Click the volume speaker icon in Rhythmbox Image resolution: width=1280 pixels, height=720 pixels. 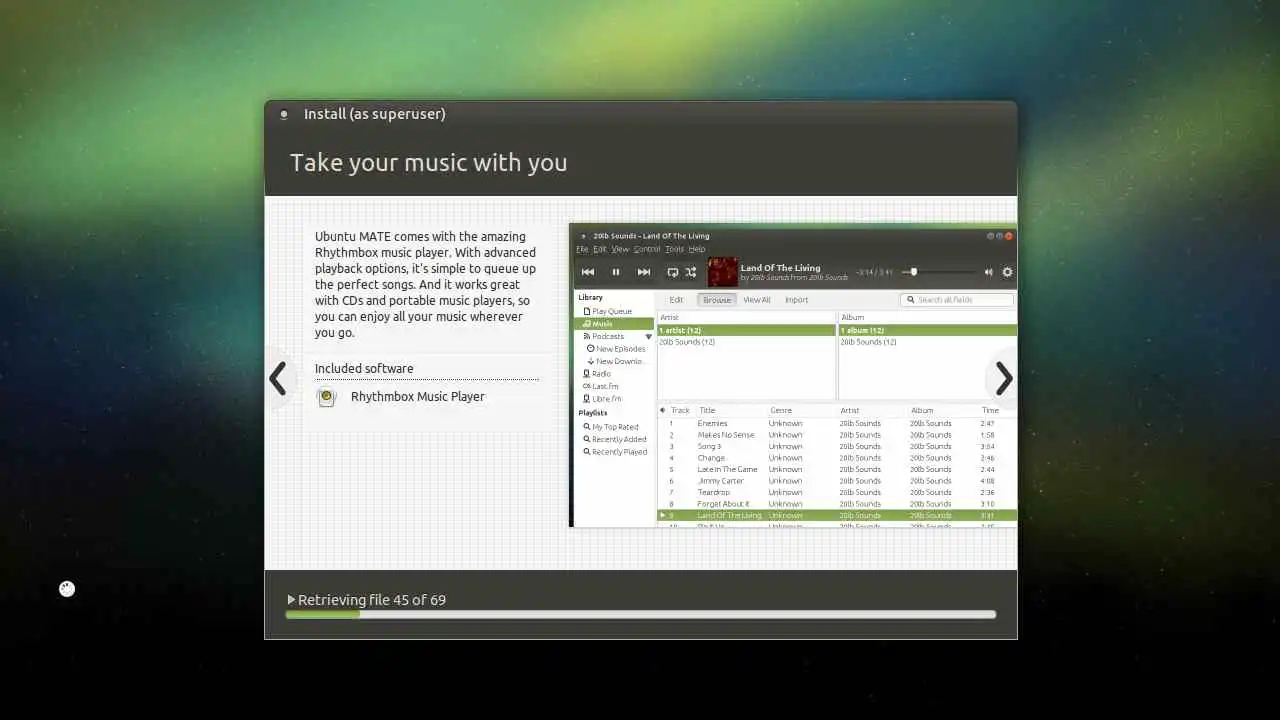click(988, 272)
